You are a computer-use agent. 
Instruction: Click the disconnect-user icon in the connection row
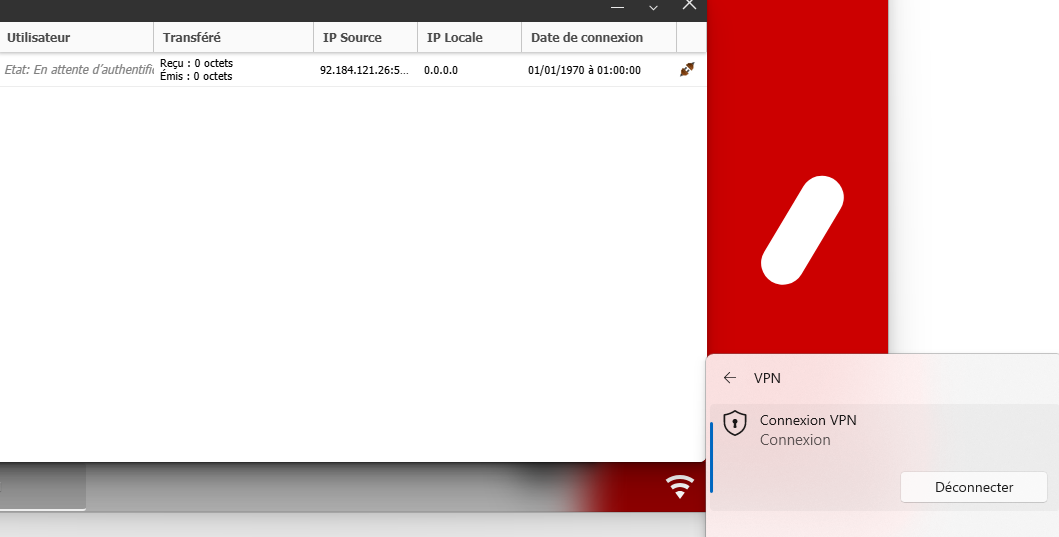[687, 70]
